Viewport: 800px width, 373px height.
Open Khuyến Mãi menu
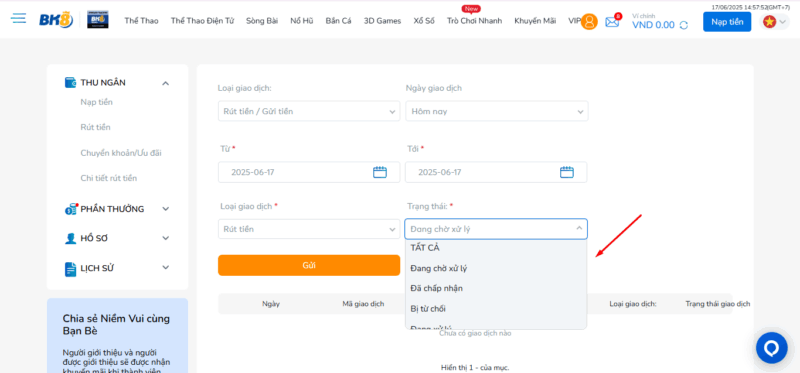click(x=535, y=21)
